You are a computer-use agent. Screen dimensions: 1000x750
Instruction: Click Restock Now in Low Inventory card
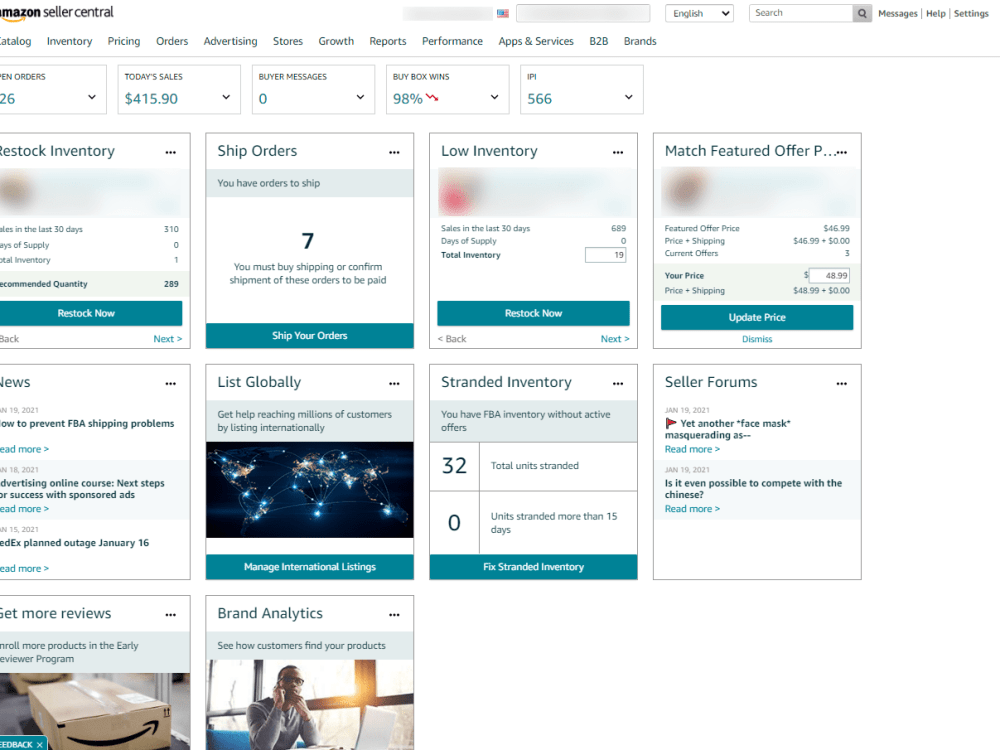tap(533, 313)
